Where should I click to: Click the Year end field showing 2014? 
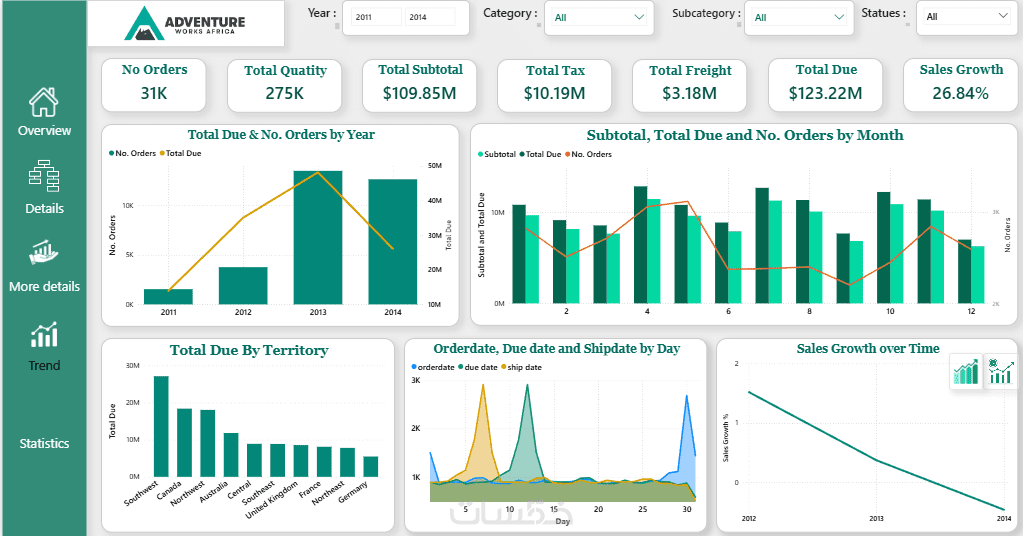430,17
